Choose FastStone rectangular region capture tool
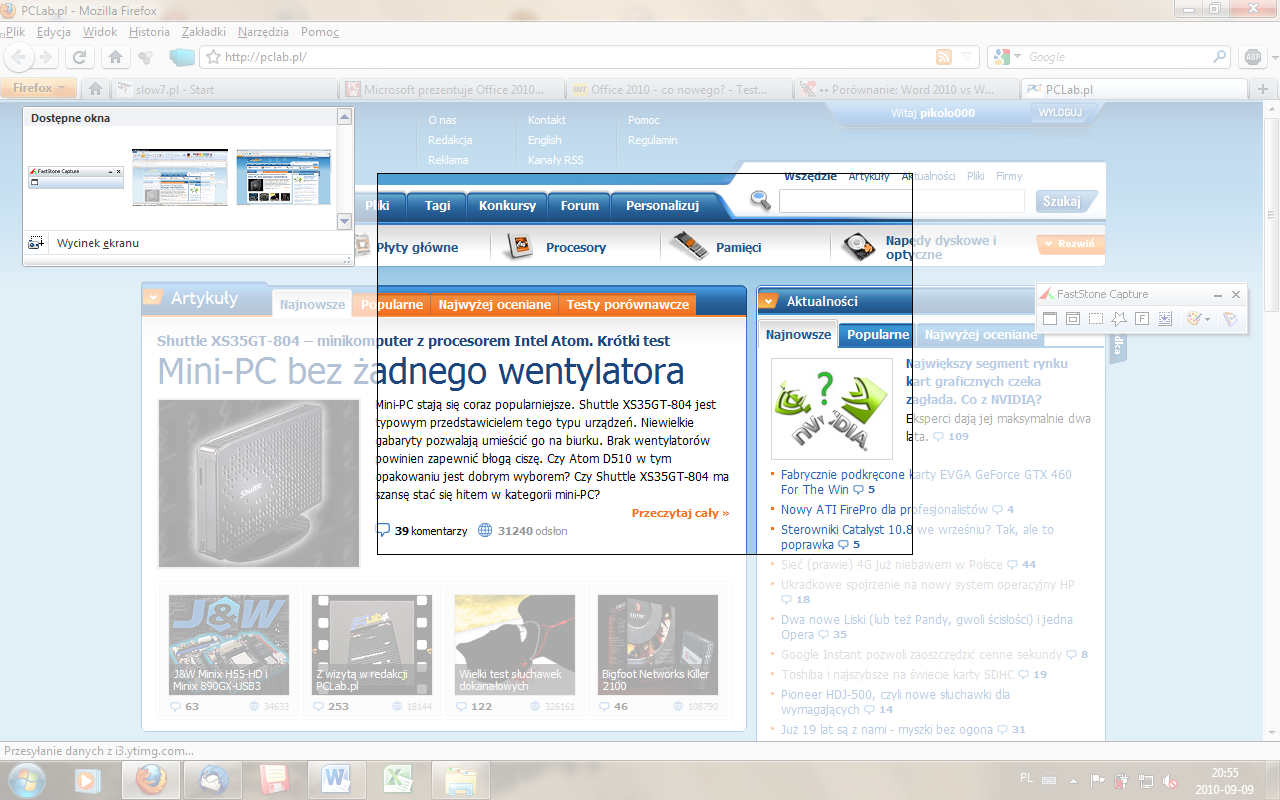 click(x=1096, y=319)
